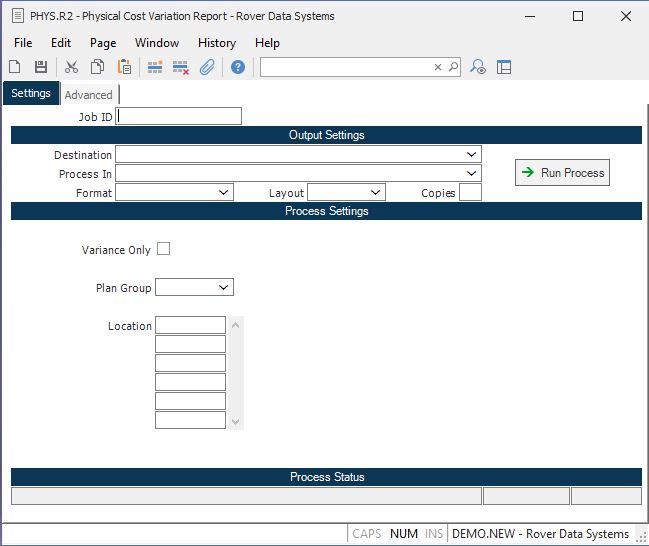
Task: Click the paperclip attachments icon
Action: click(207, 67)
